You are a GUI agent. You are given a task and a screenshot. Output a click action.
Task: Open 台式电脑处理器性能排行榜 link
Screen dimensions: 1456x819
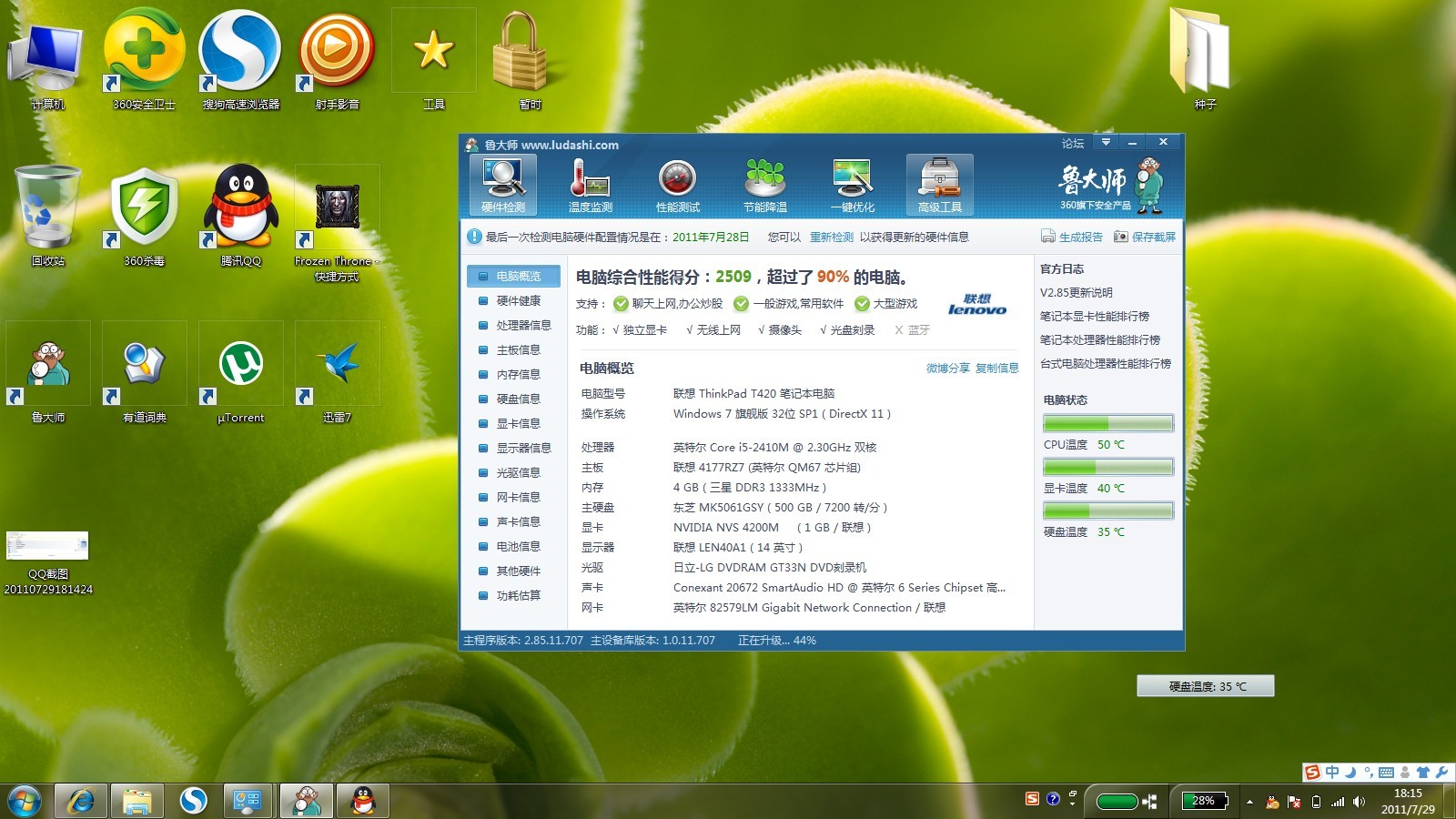click(x=1106, y=363)
